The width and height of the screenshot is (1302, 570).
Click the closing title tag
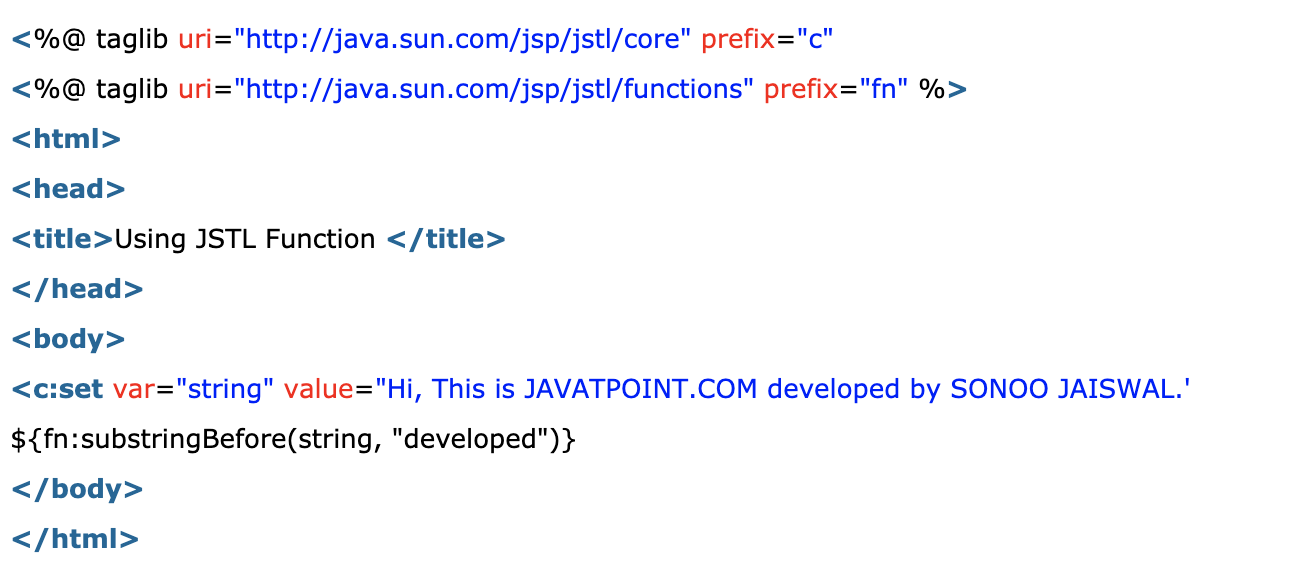point(445,239)
